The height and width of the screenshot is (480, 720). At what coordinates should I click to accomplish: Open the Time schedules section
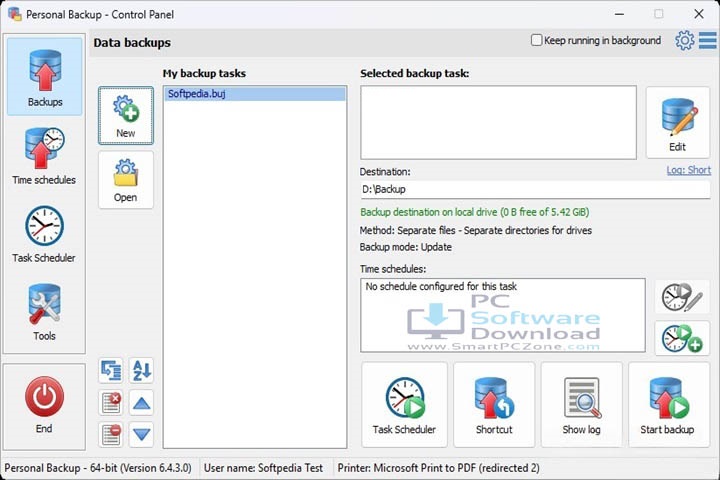point(45,156)
